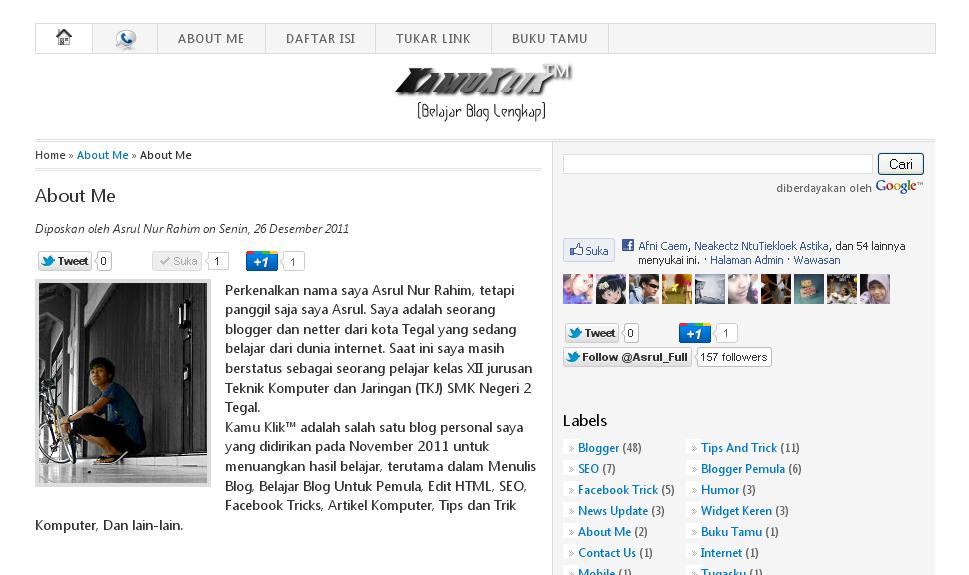Open the Wawasan link
The width and height of the screenshot is (969, 575).
(x=816, y=260)
